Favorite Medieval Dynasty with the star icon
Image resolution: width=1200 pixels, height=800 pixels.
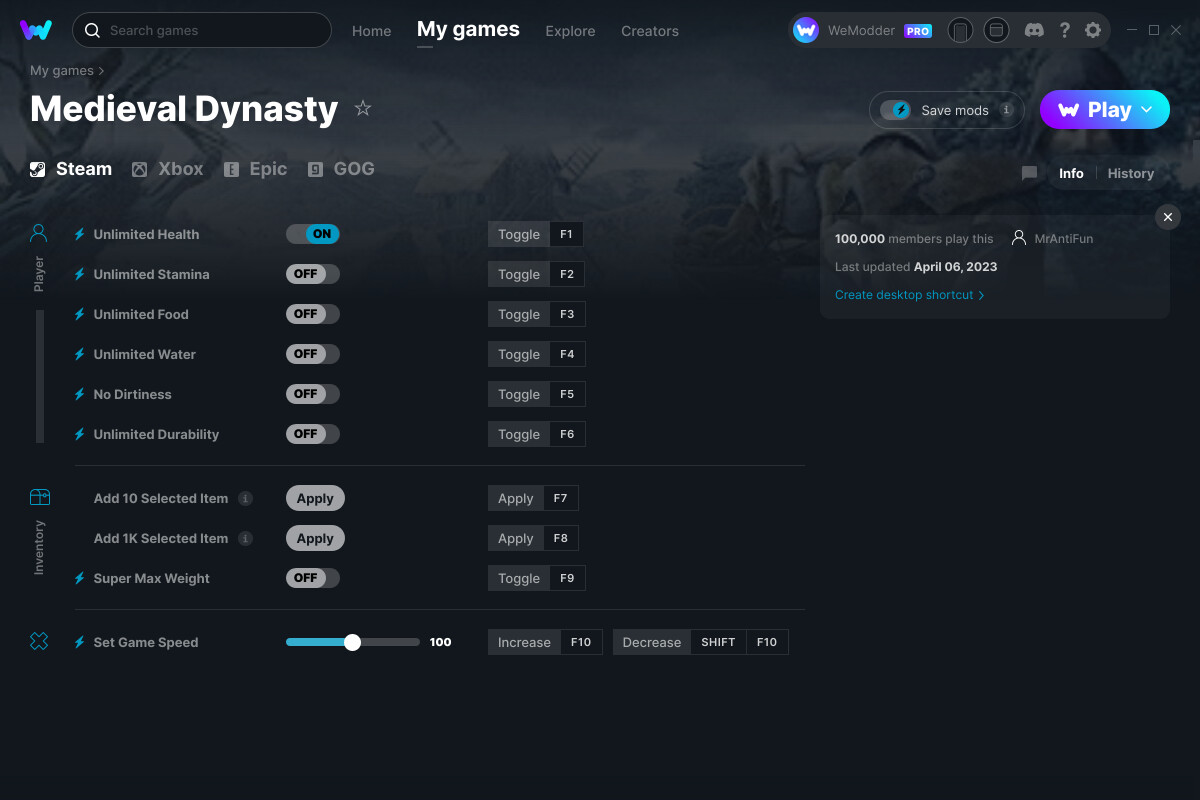tap(363, 108)
